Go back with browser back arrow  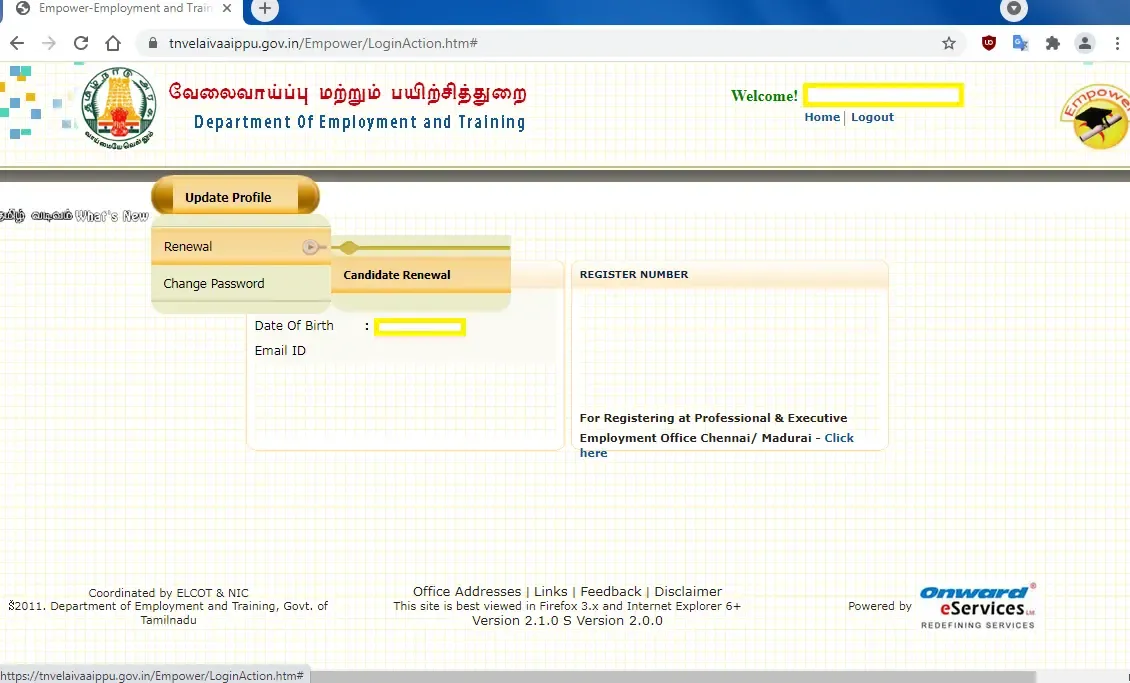(17, 43)
